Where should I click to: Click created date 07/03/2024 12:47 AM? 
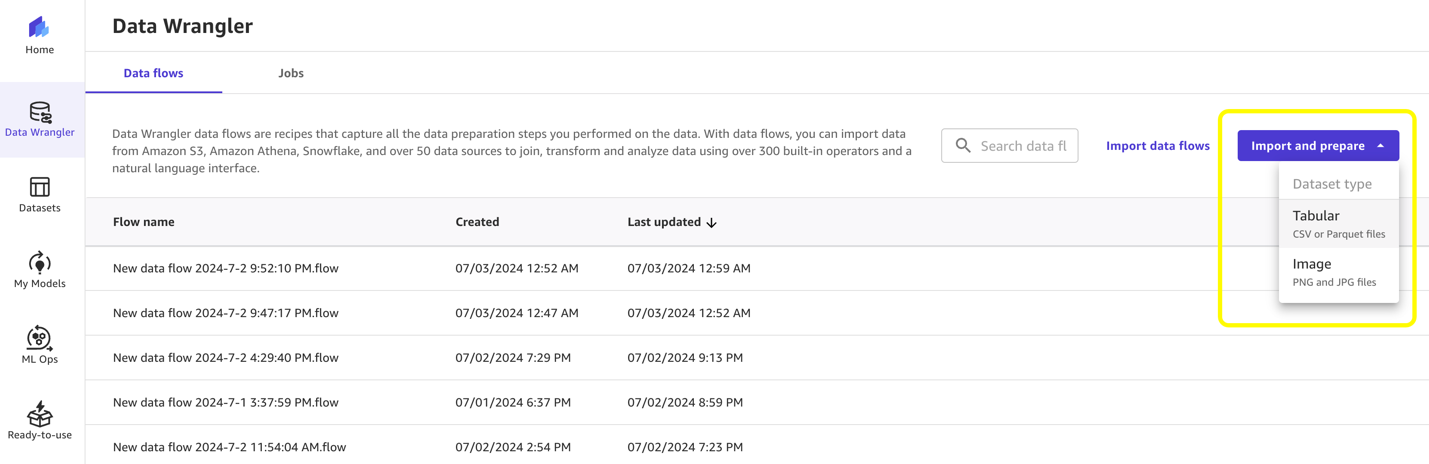pos(517,313)
